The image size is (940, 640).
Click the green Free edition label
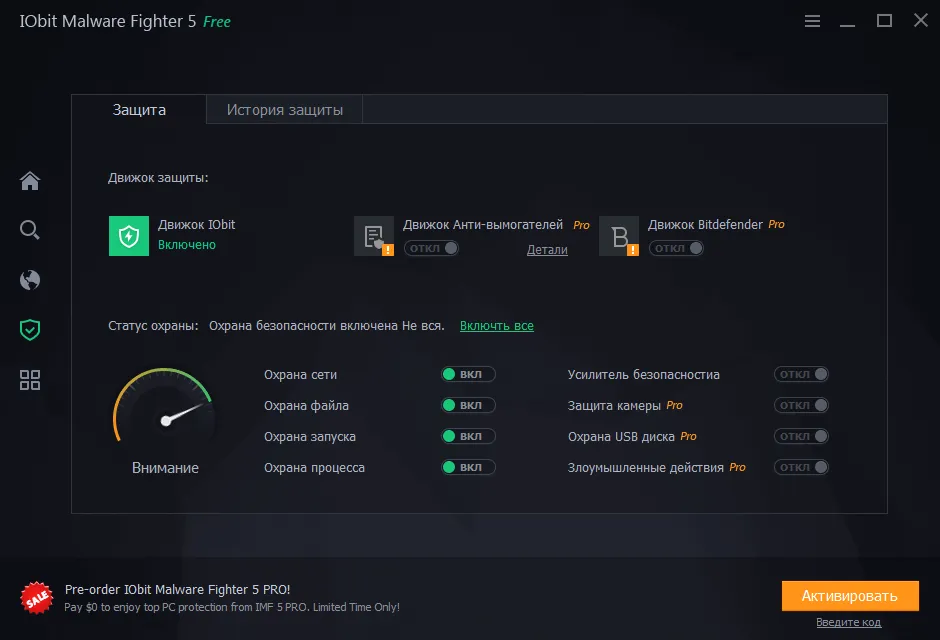pyautogui.click(x=217, y=22)
